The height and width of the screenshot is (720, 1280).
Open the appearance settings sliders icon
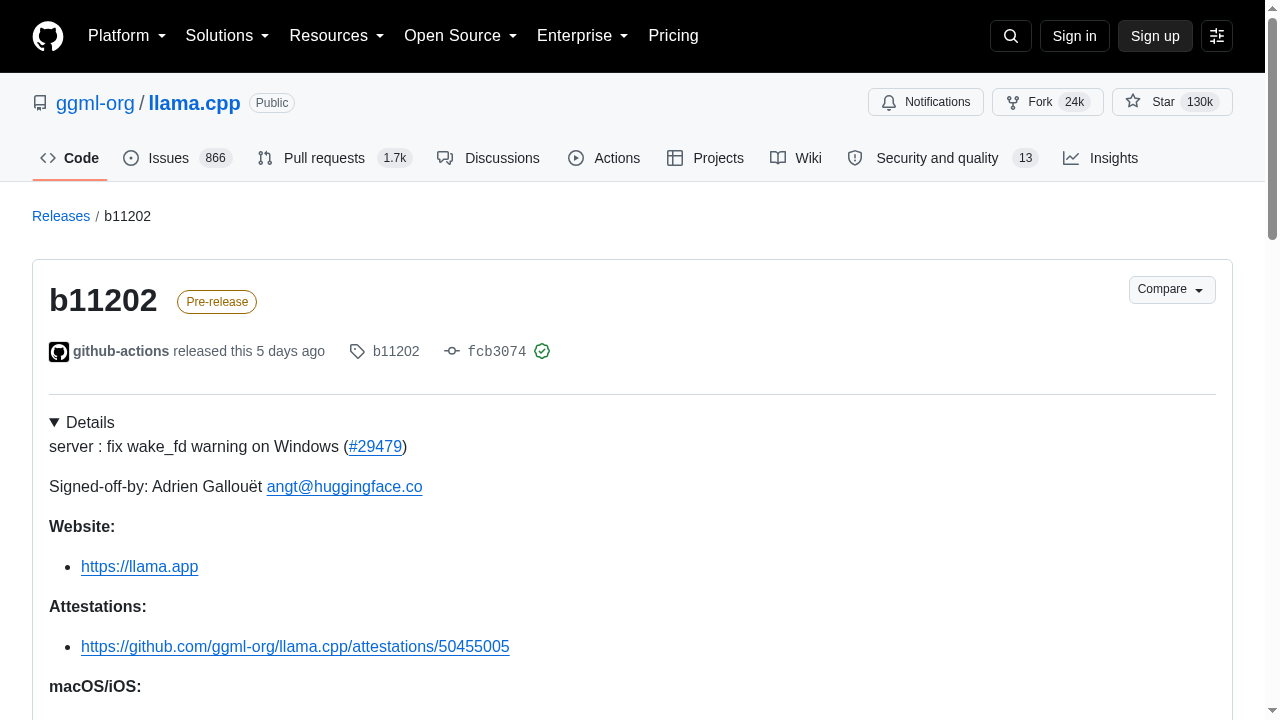pyautogui.click(x=1217, y=36)
